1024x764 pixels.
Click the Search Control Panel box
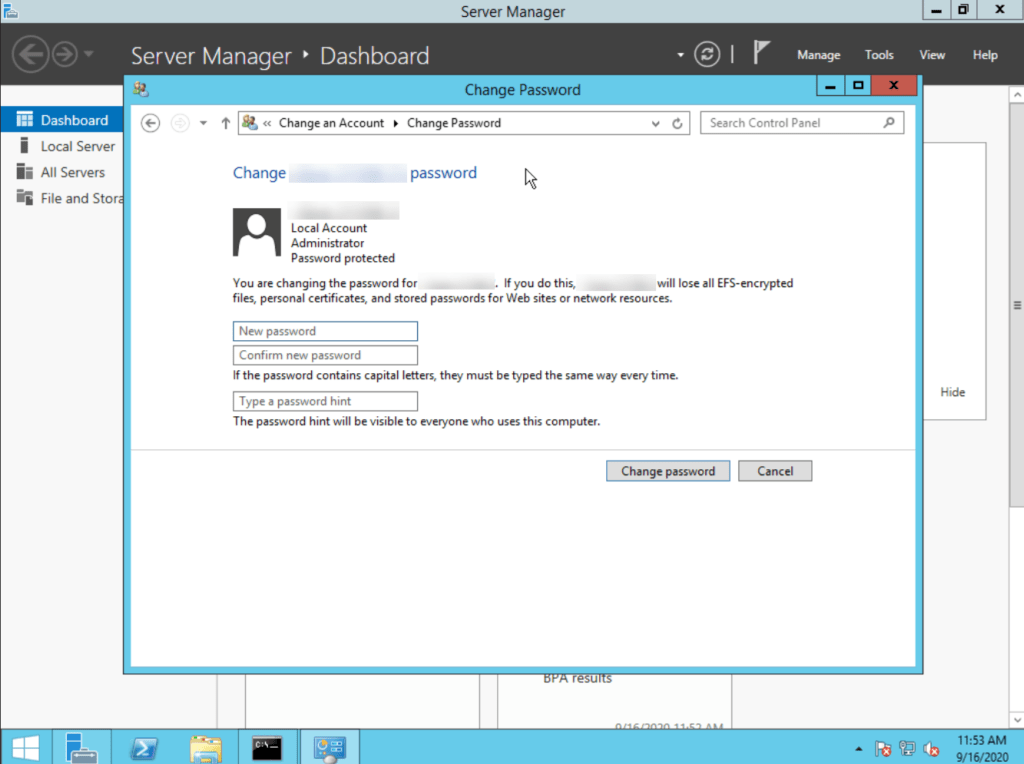pos(795,122)
